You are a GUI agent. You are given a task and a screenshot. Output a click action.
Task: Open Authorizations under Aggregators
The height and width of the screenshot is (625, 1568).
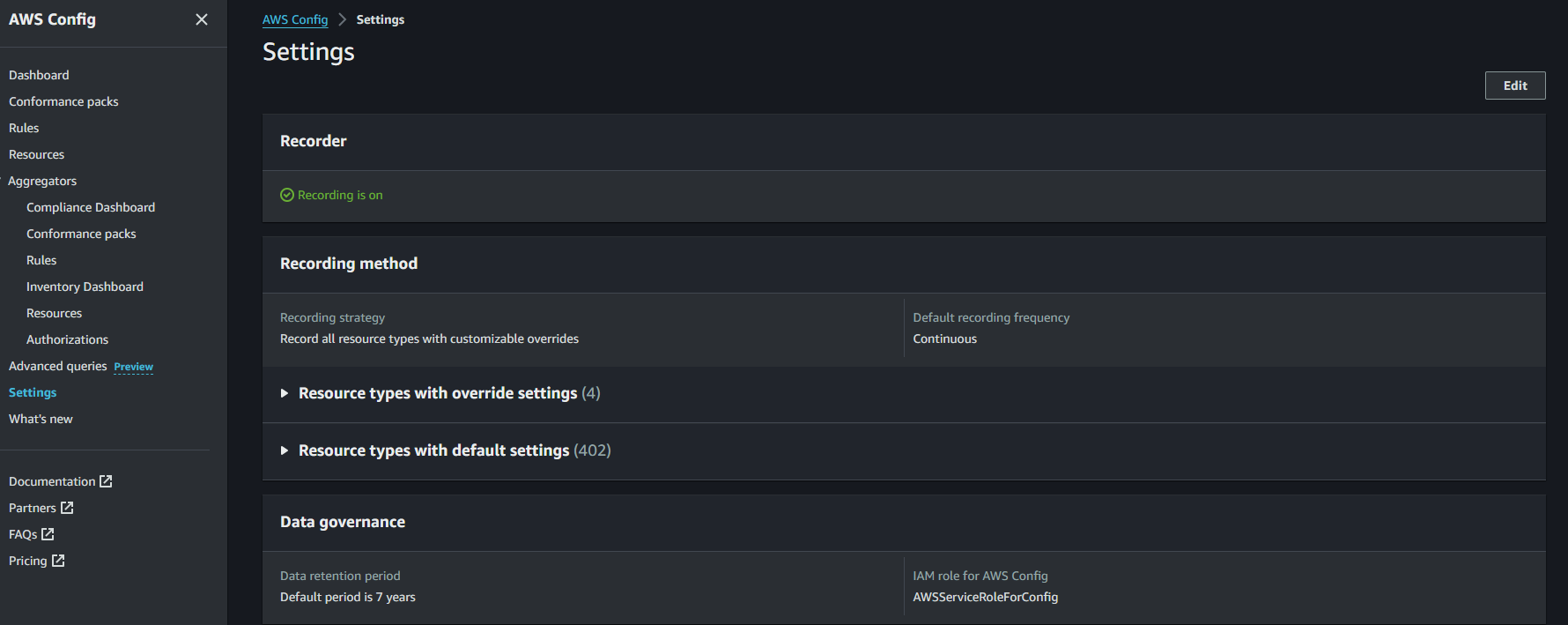tap(67, 339)
